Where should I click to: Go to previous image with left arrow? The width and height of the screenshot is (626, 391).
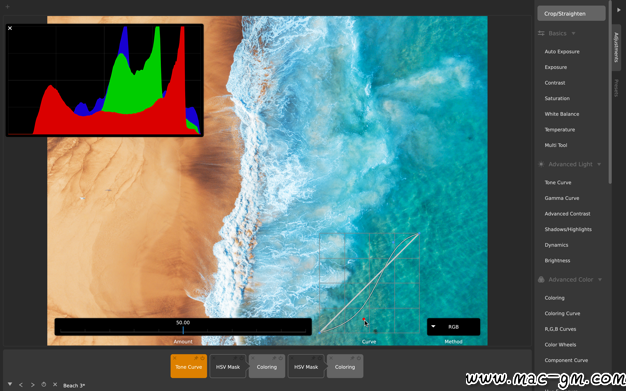pos(21,385)
